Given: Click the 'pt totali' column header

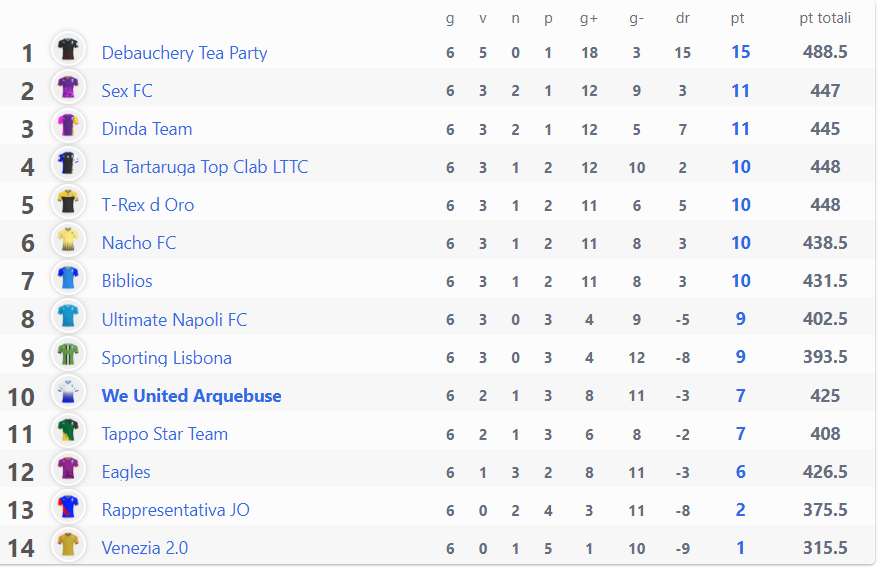Looking at the screenshot, I should (x=825, y=19).
